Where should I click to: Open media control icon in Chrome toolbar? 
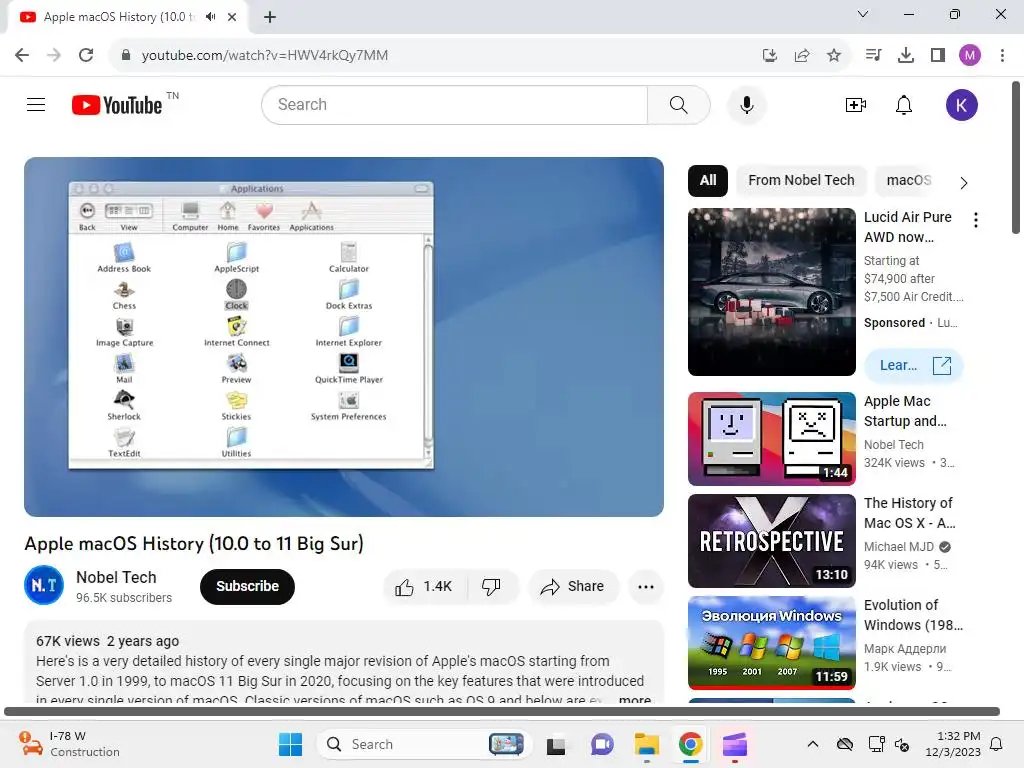point(873,55)
